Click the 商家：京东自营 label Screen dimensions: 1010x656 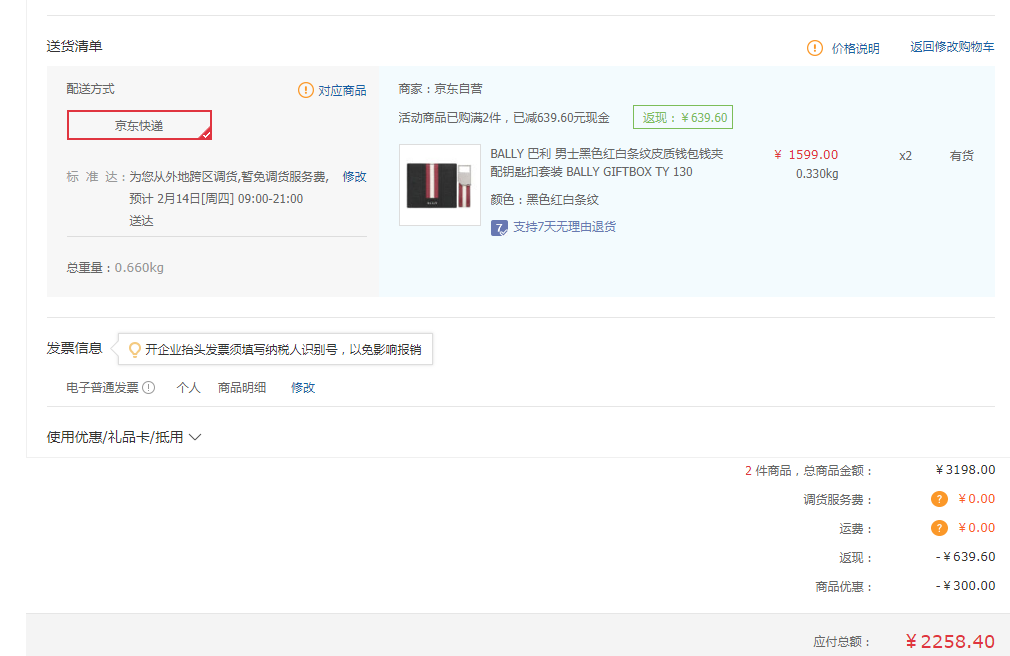[440, 89]
